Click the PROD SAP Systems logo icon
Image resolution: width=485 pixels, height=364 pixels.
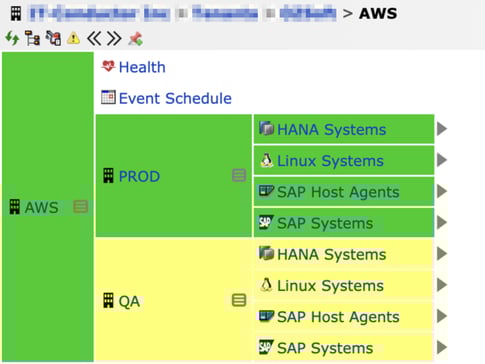point(266,222)
